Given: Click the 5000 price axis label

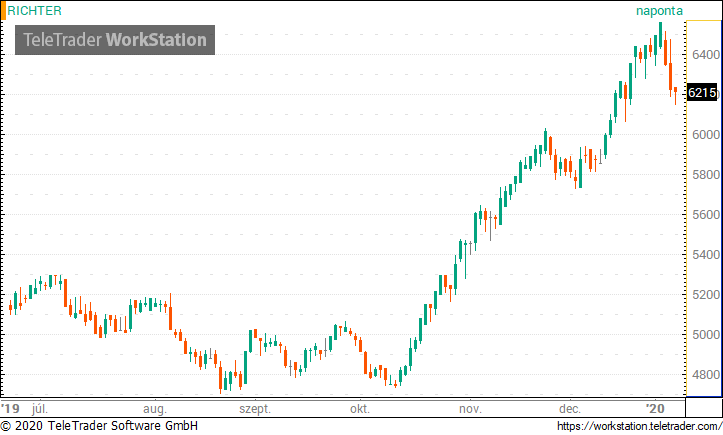Looking at the screenshot, I should [706, 334].
